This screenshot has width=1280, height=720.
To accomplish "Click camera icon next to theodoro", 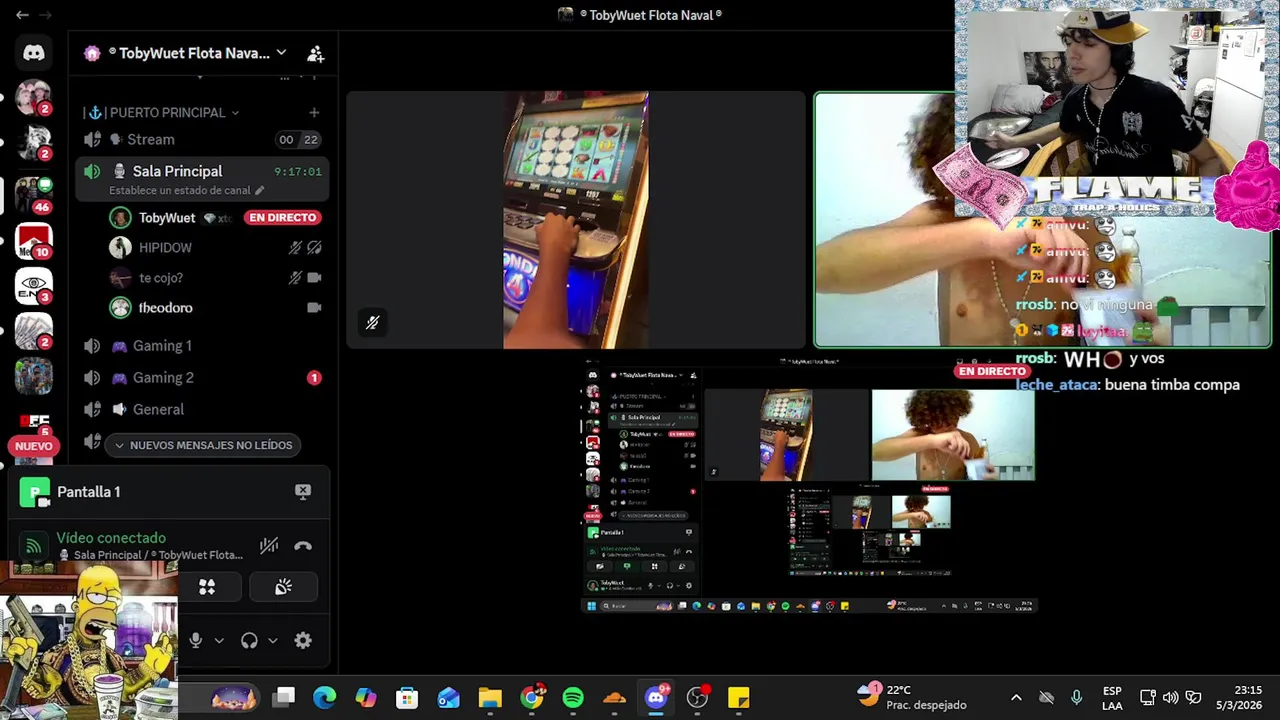I will 314,308.
